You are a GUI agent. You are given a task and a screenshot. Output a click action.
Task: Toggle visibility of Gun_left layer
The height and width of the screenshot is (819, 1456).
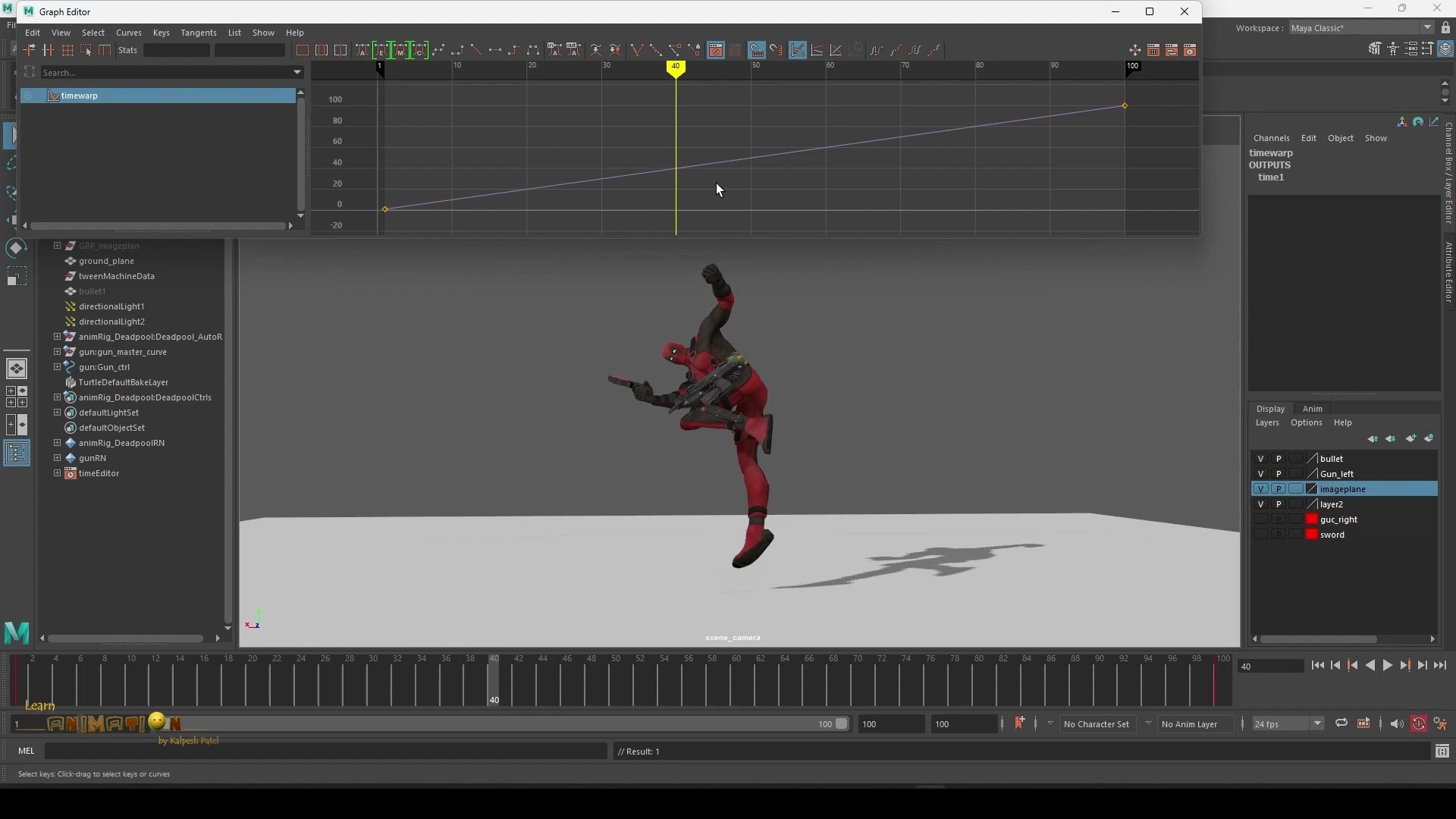click(1260, 474)
